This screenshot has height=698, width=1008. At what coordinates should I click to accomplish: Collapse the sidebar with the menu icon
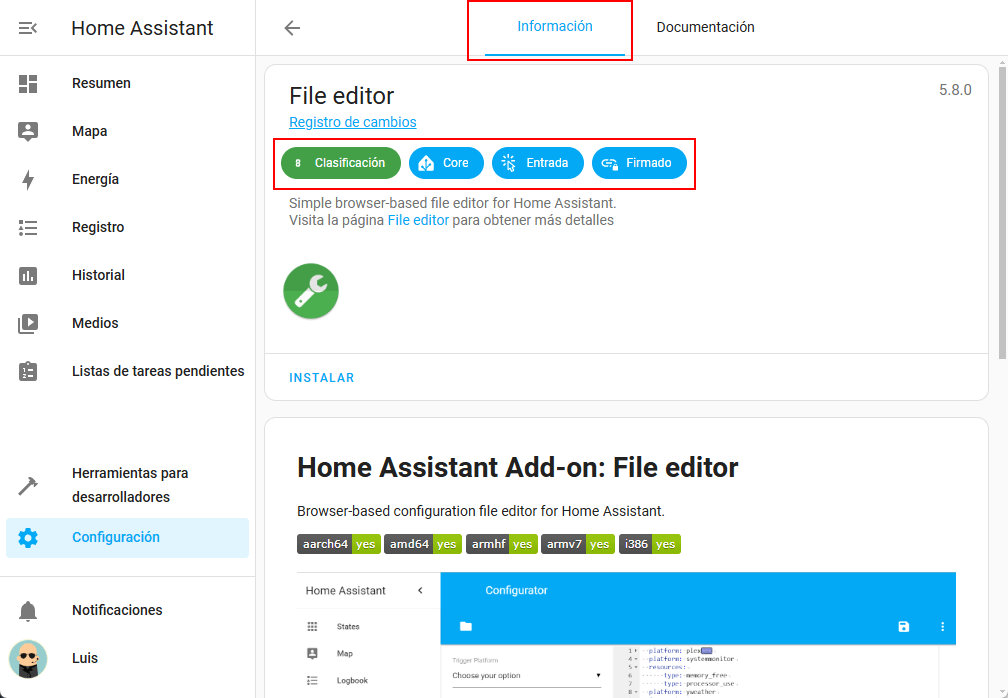click(x=28, y=28)
